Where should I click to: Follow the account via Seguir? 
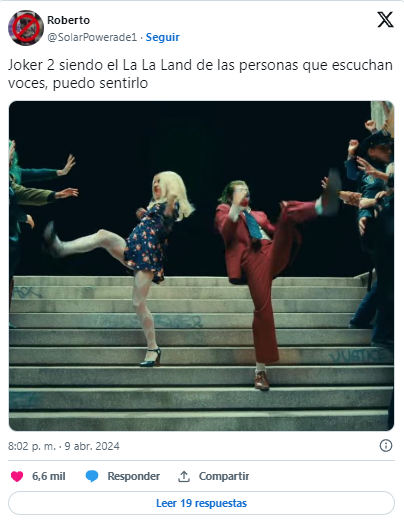(163, 37)
